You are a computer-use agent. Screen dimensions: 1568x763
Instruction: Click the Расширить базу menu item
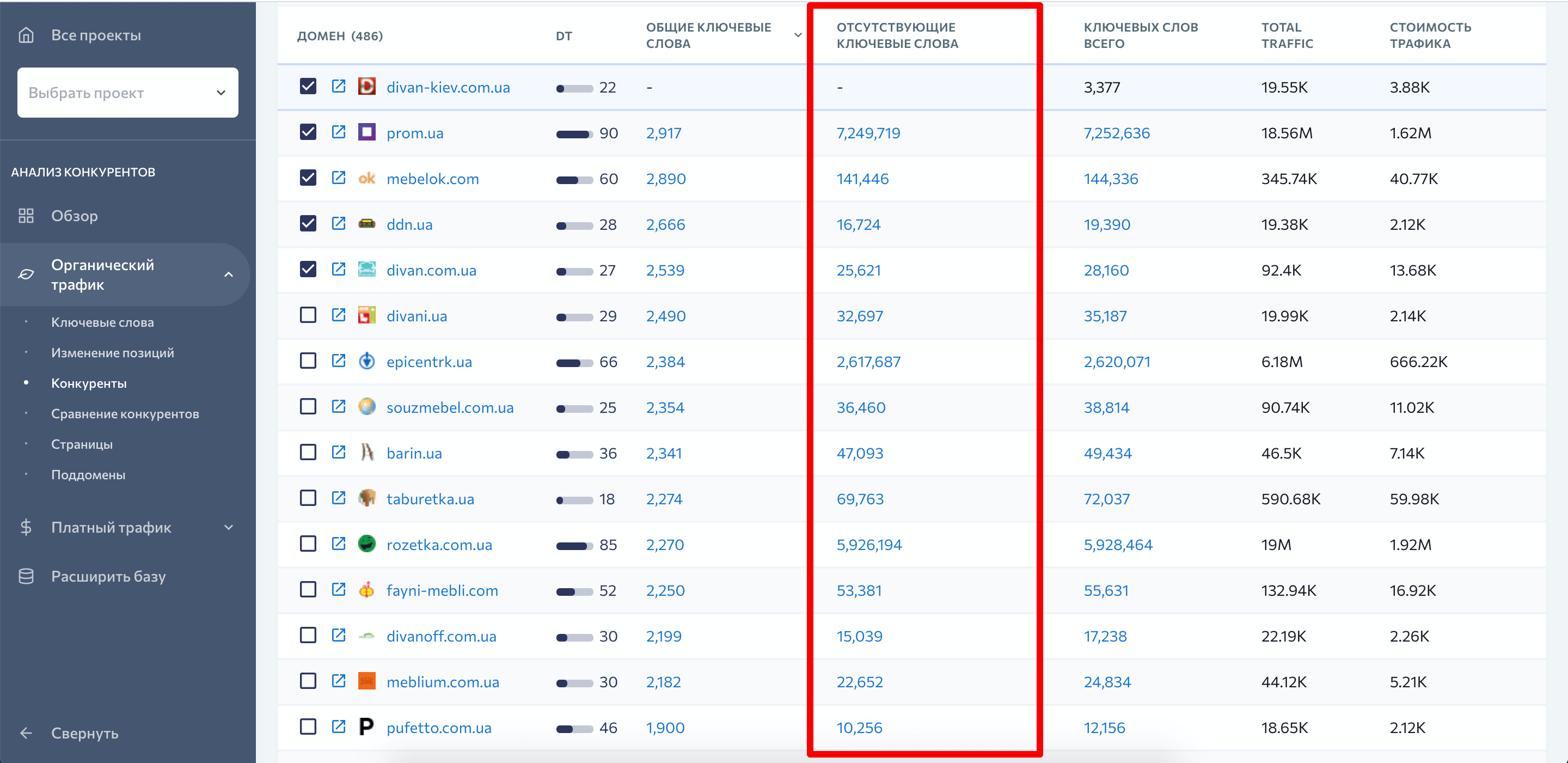(x=108, y=576)
